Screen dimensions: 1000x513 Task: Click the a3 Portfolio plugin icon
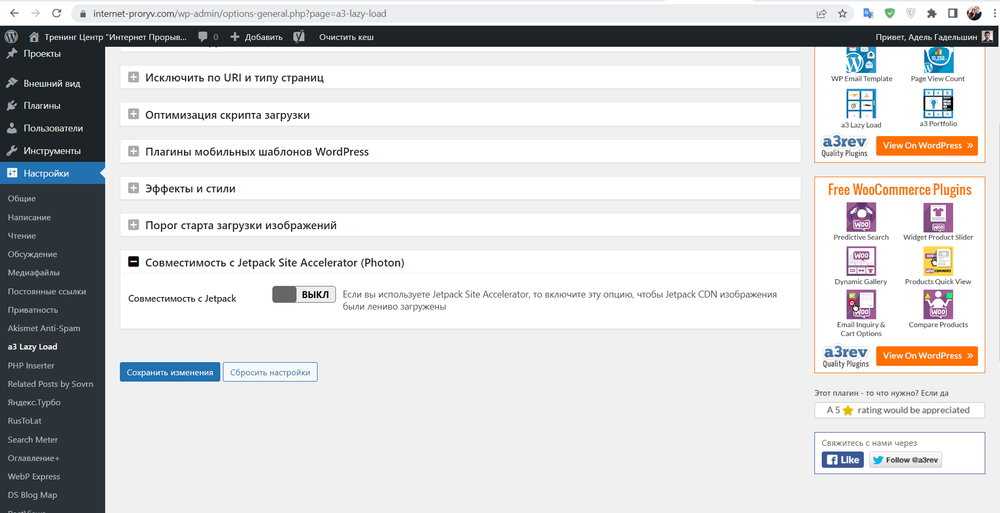(x=937, y=103)
